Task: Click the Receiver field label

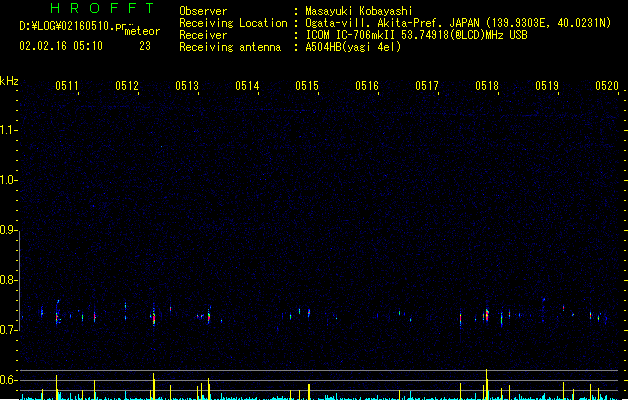Action: click(203, 35)
